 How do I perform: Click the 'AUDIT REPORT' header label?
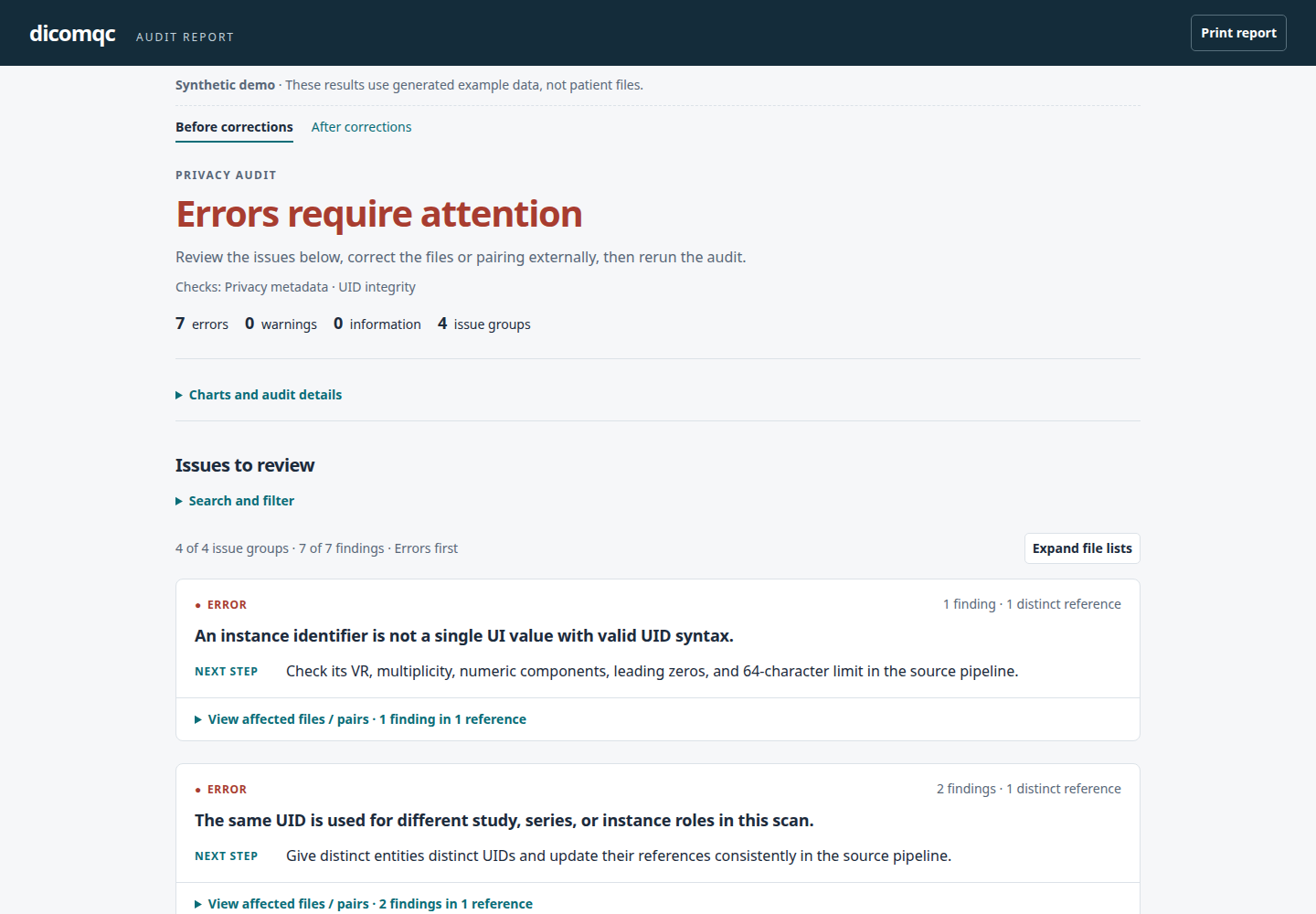click(186, 37)
